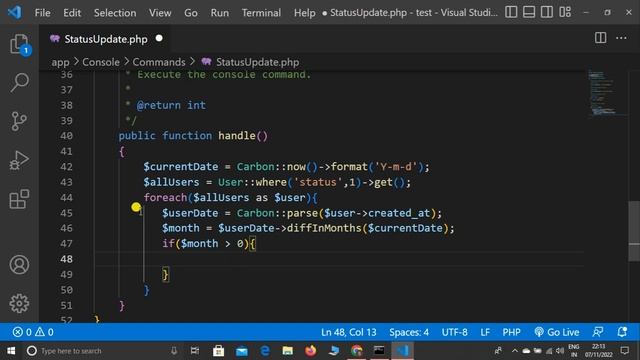The image size is (640, 360).
Task: Start Go Live server
Action: pos(557,332)
